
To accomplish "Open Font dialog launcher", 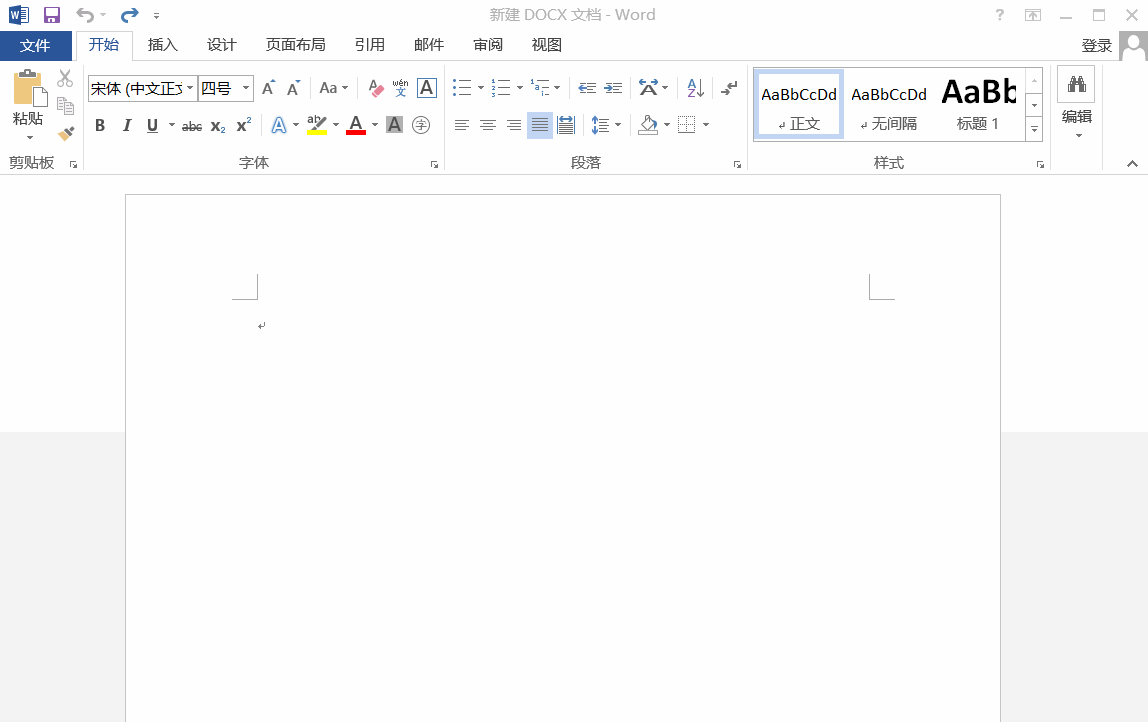I will (x=434, y=165).
